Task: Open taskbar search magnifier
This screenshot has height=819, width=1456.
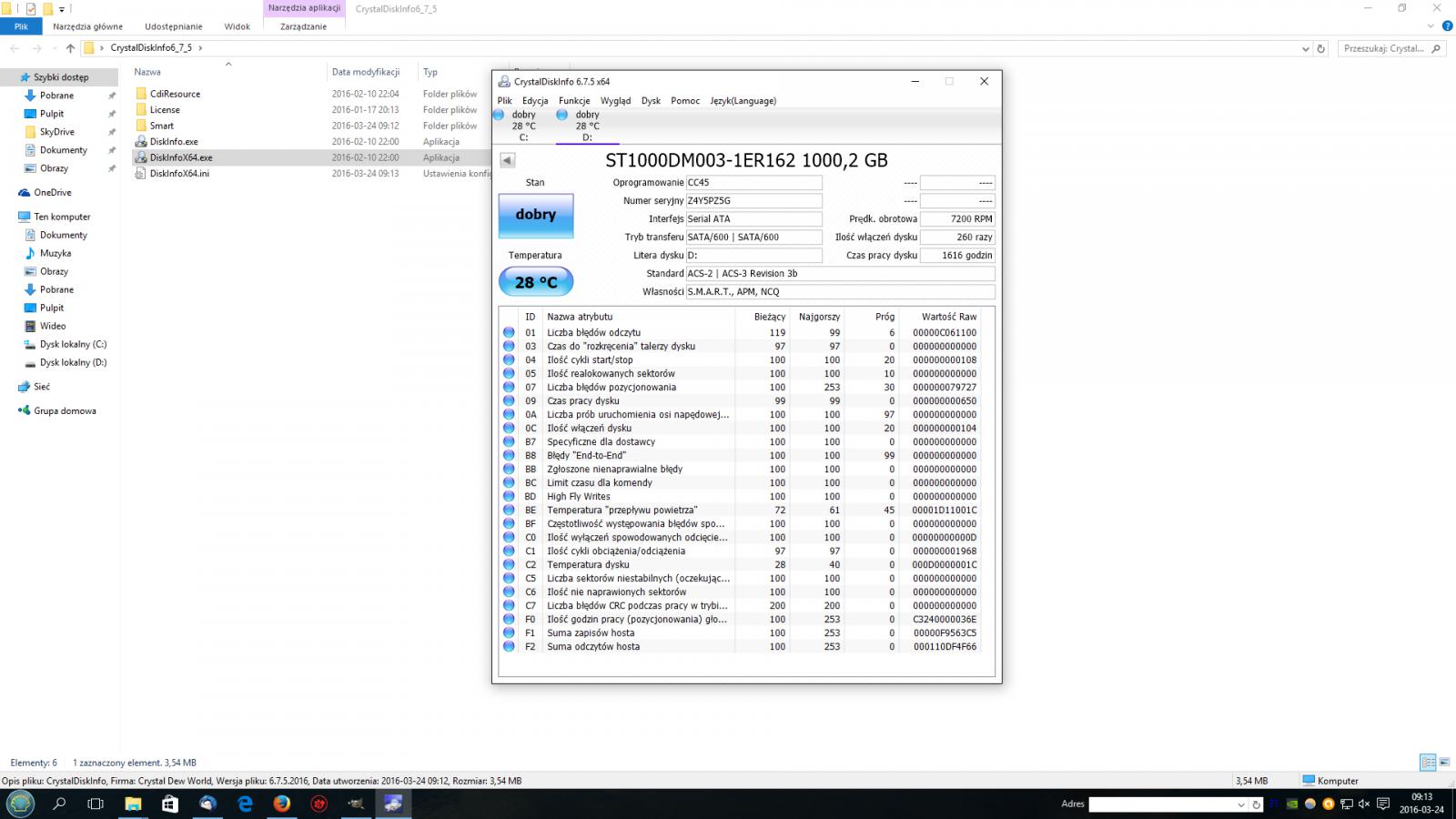Action: (59, 804)
